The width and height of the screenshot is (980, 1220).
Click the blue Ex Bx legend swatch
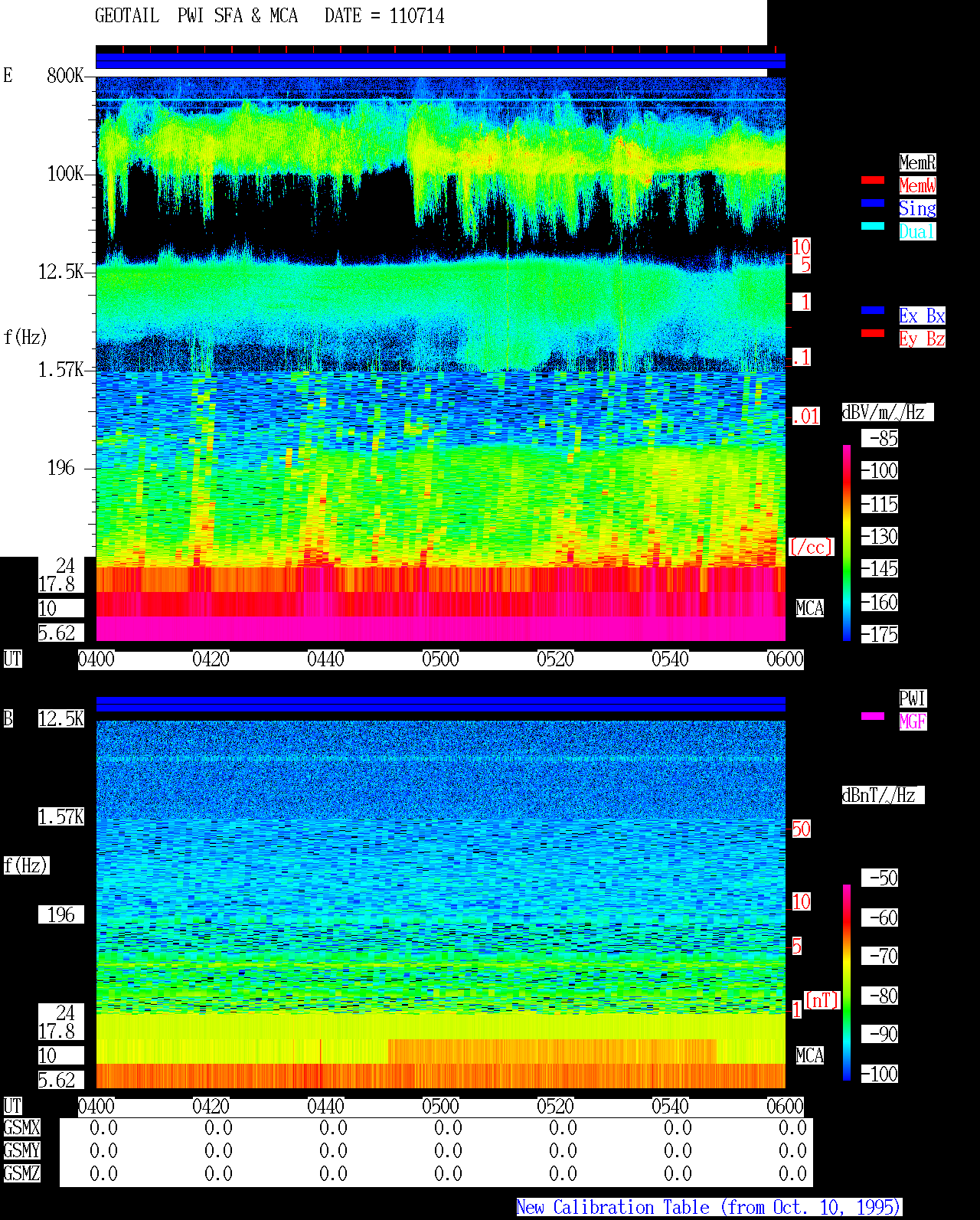tap(873, 310)
